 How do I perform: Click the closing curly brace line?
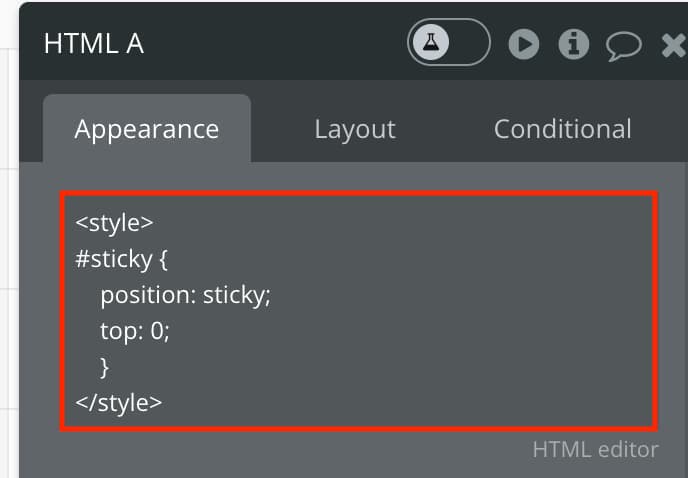point(104,367)
